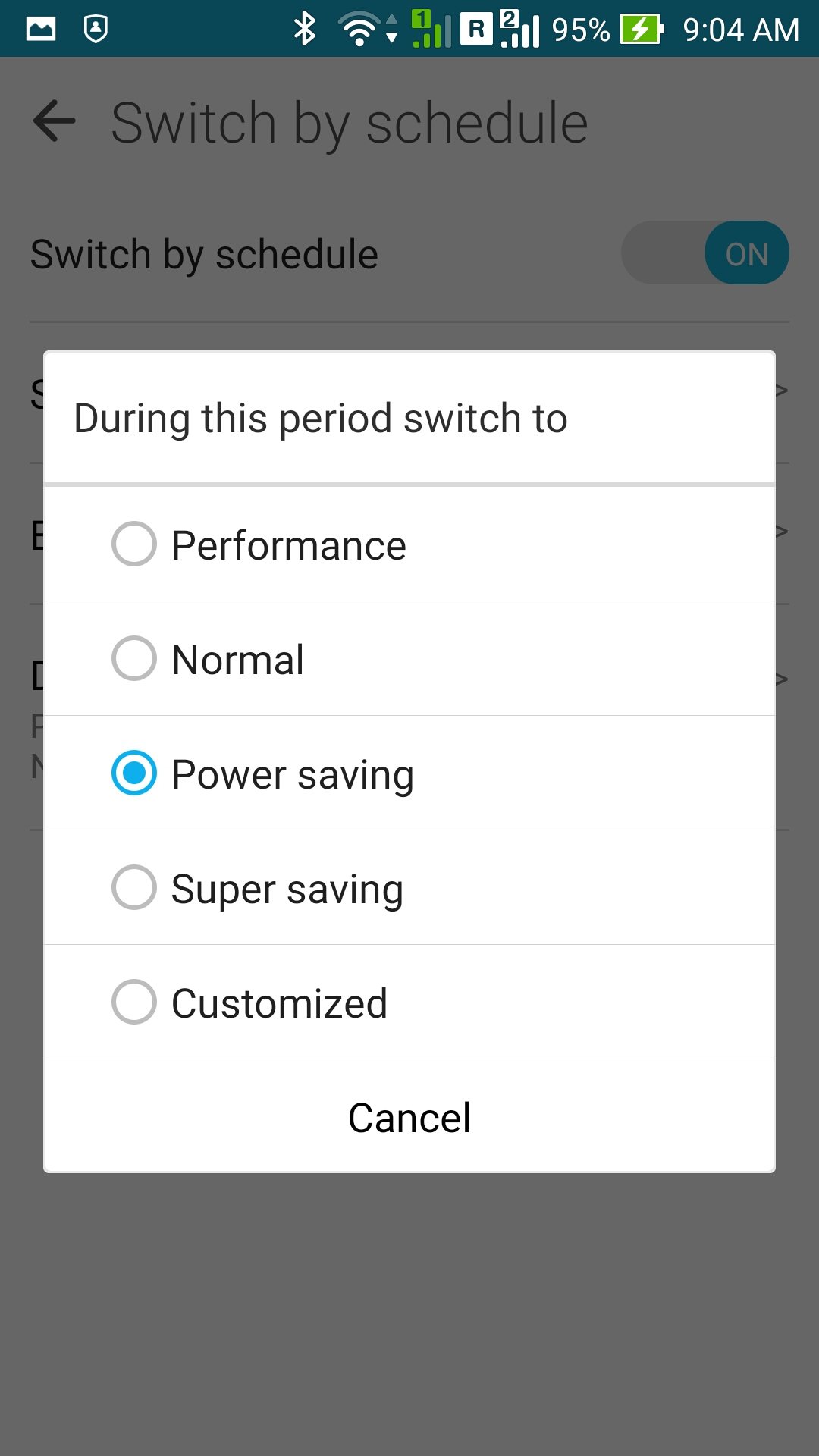
Task: Tap the screenshot notification icon
Action: pos(41,30)
